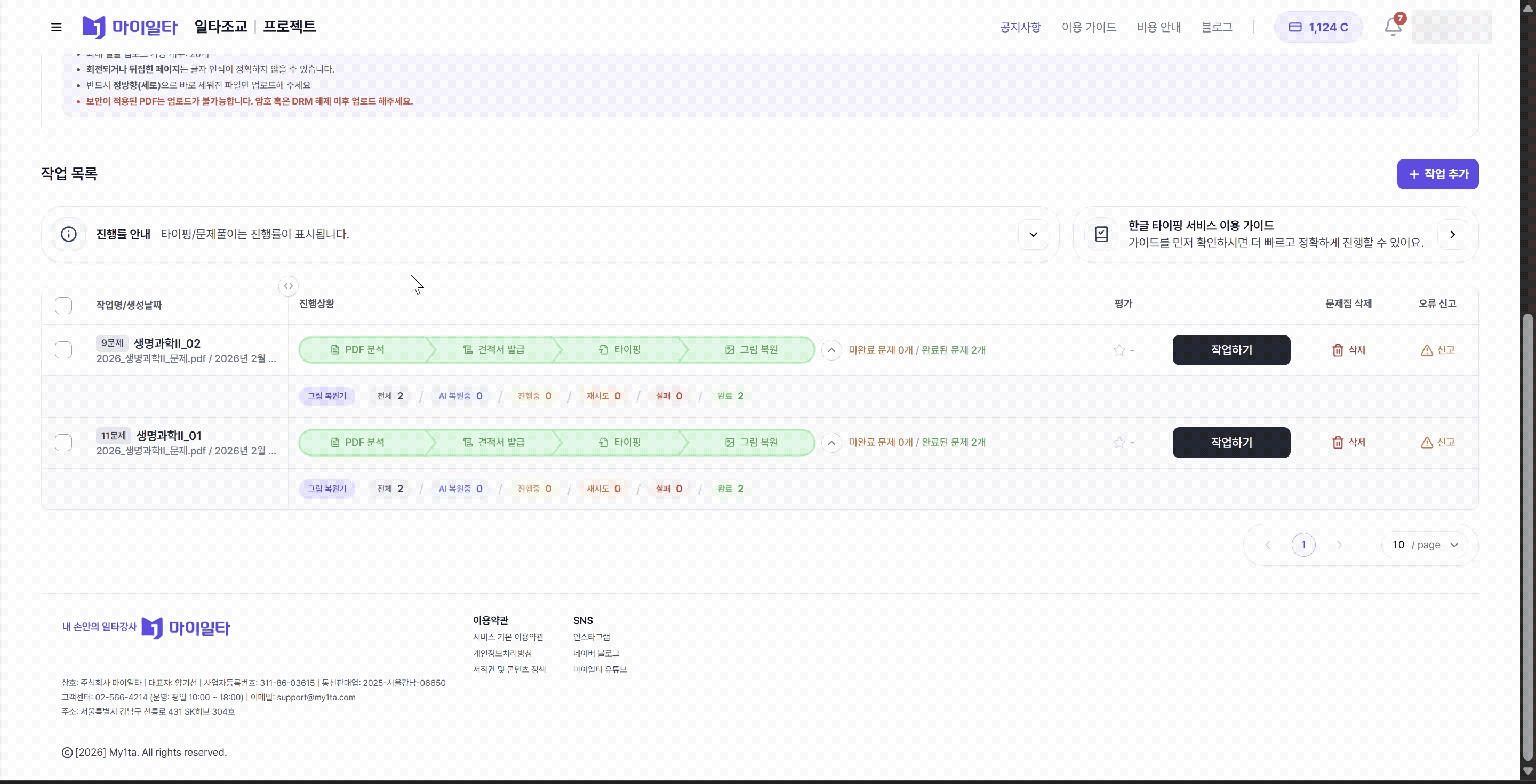Open the 한글 타이핑 서비스 이용 가이드 arrow
Viewport: 1536px width, 784px height.
(1452, 234)
